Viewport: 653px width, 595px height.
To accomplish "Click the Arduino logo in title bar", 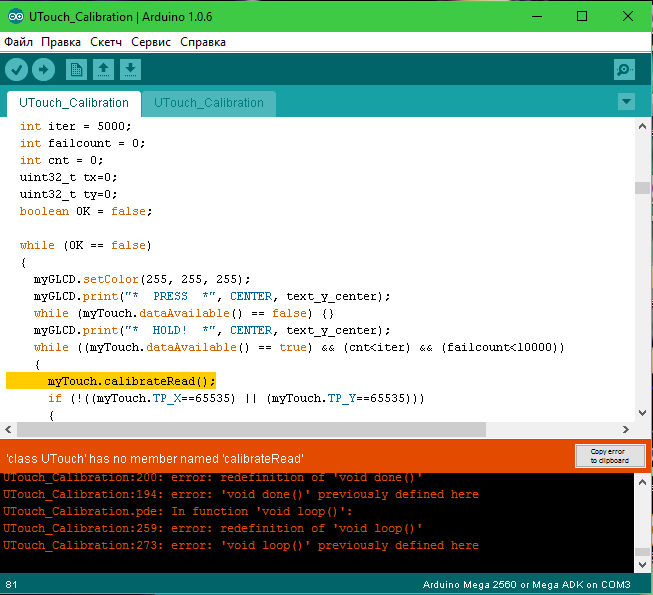I will click(13, 16).
